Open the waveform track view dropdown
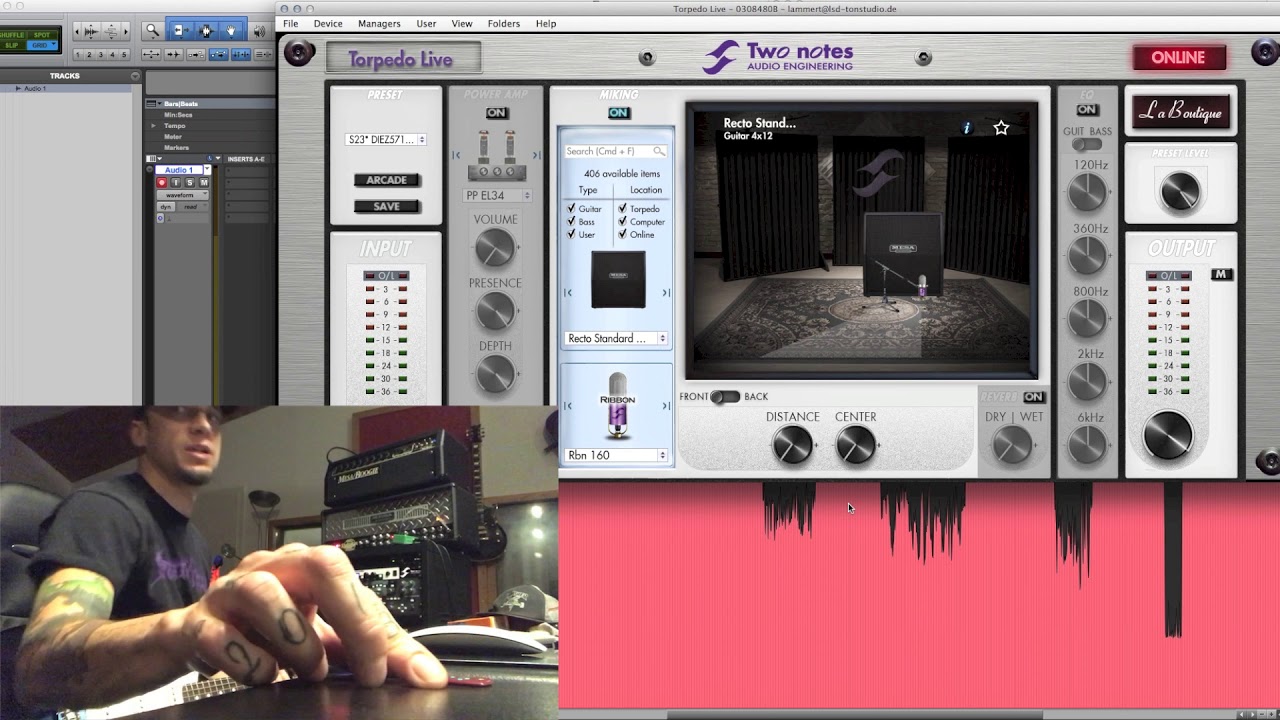The height and width of the screenshot is (720, 1280). coord(181,195)
